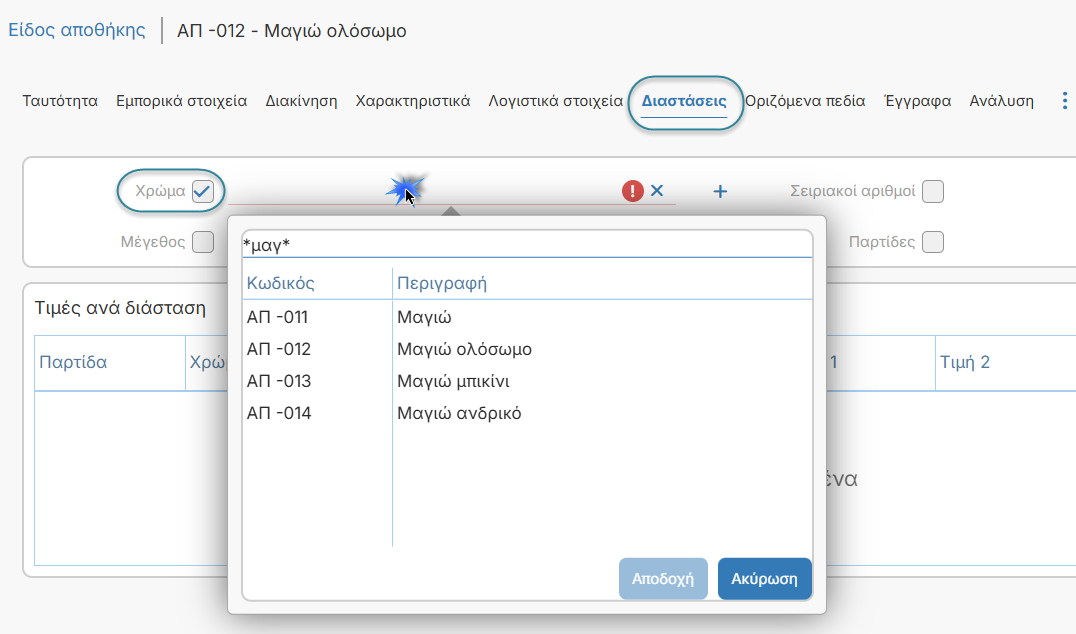The image size is (1076, 634).
Task: Open the Οριζόμενα πεδία tab
Action: point(805,101)
